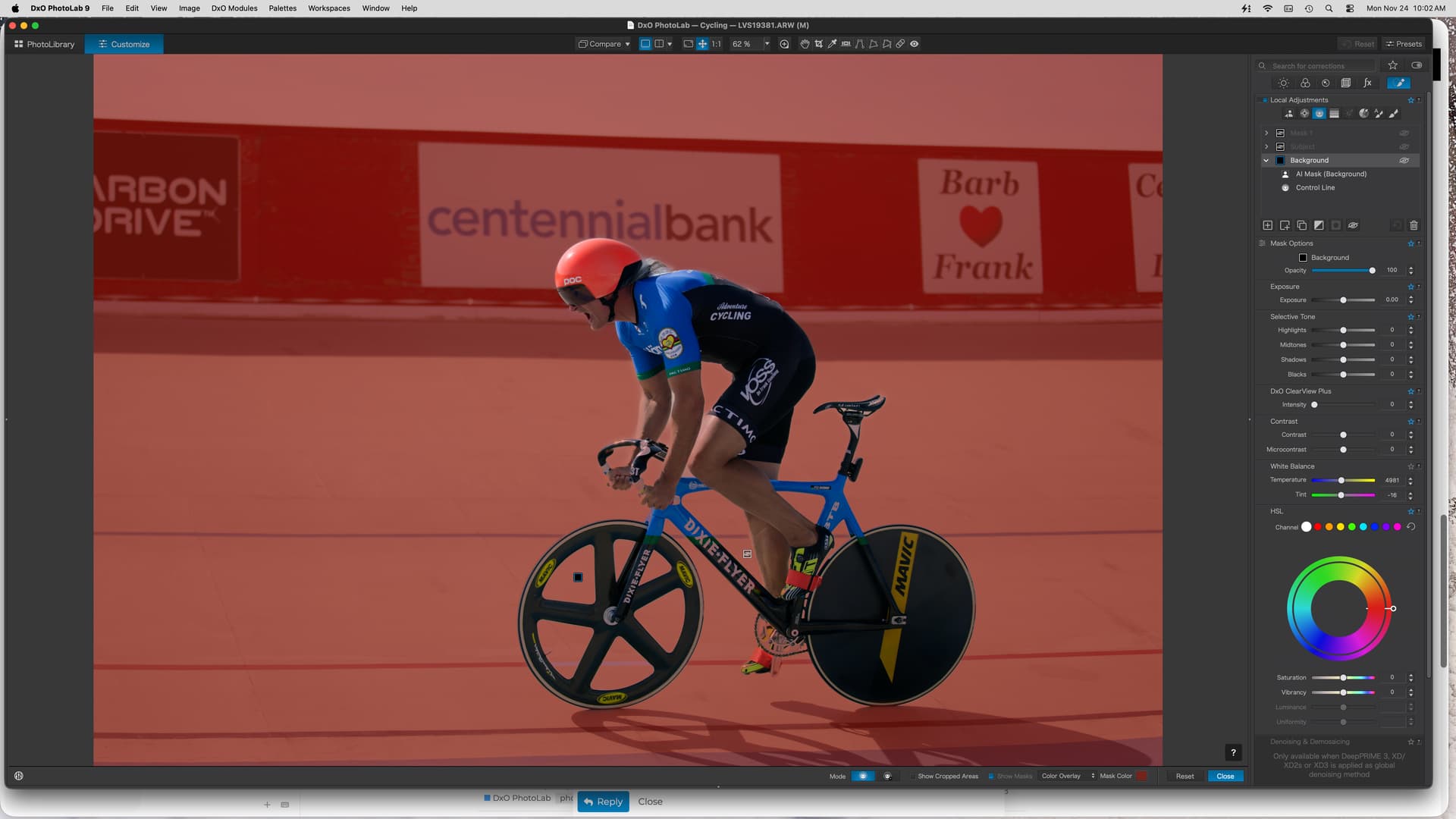Invert the mask using the invert icon

click(1319, 225)
